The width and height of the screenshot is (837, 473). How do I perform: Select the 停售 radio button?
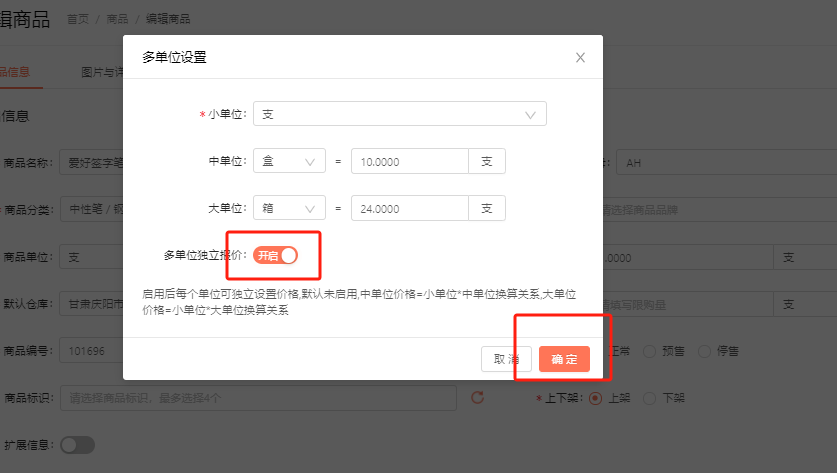click(705, 351)
